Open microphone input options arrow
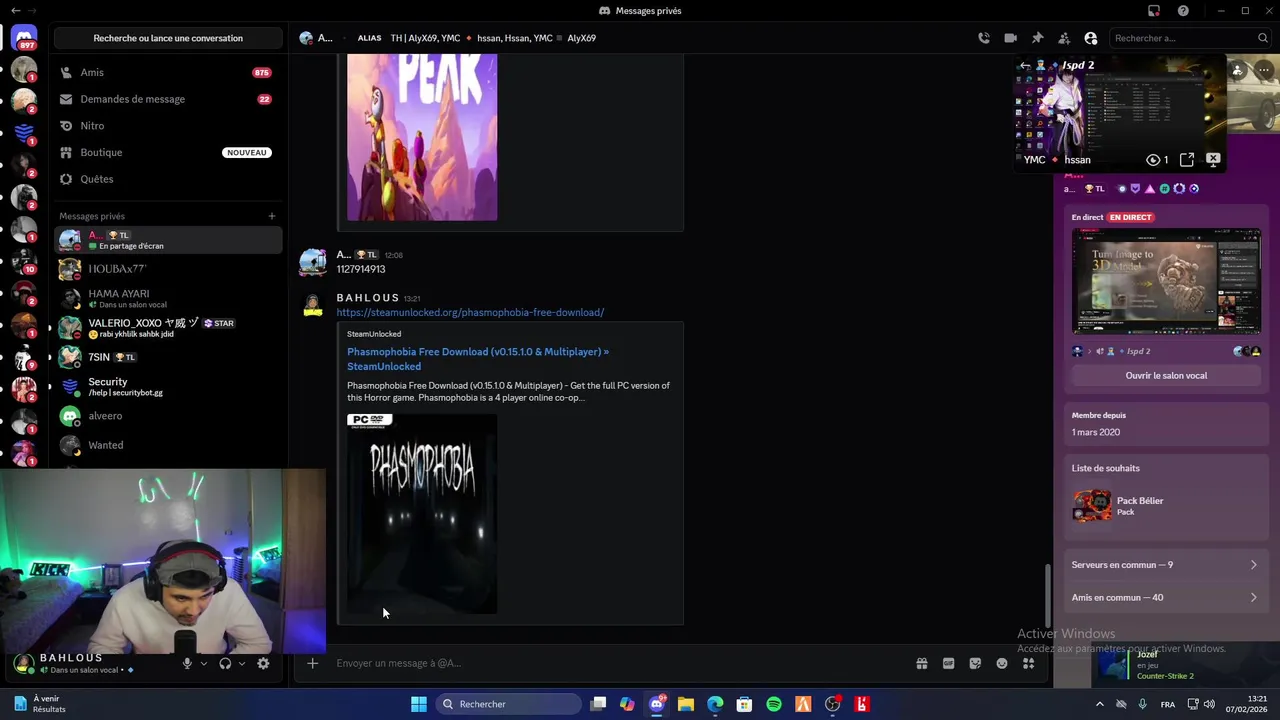Image resolution: width=1280 pixels, height=720 pixels. pos(204,663)
